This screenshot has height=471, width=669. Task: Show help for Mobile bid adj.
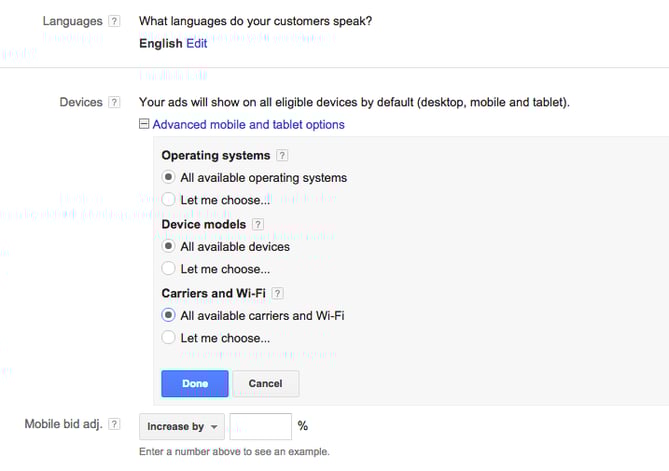click(x=114, y=425)
